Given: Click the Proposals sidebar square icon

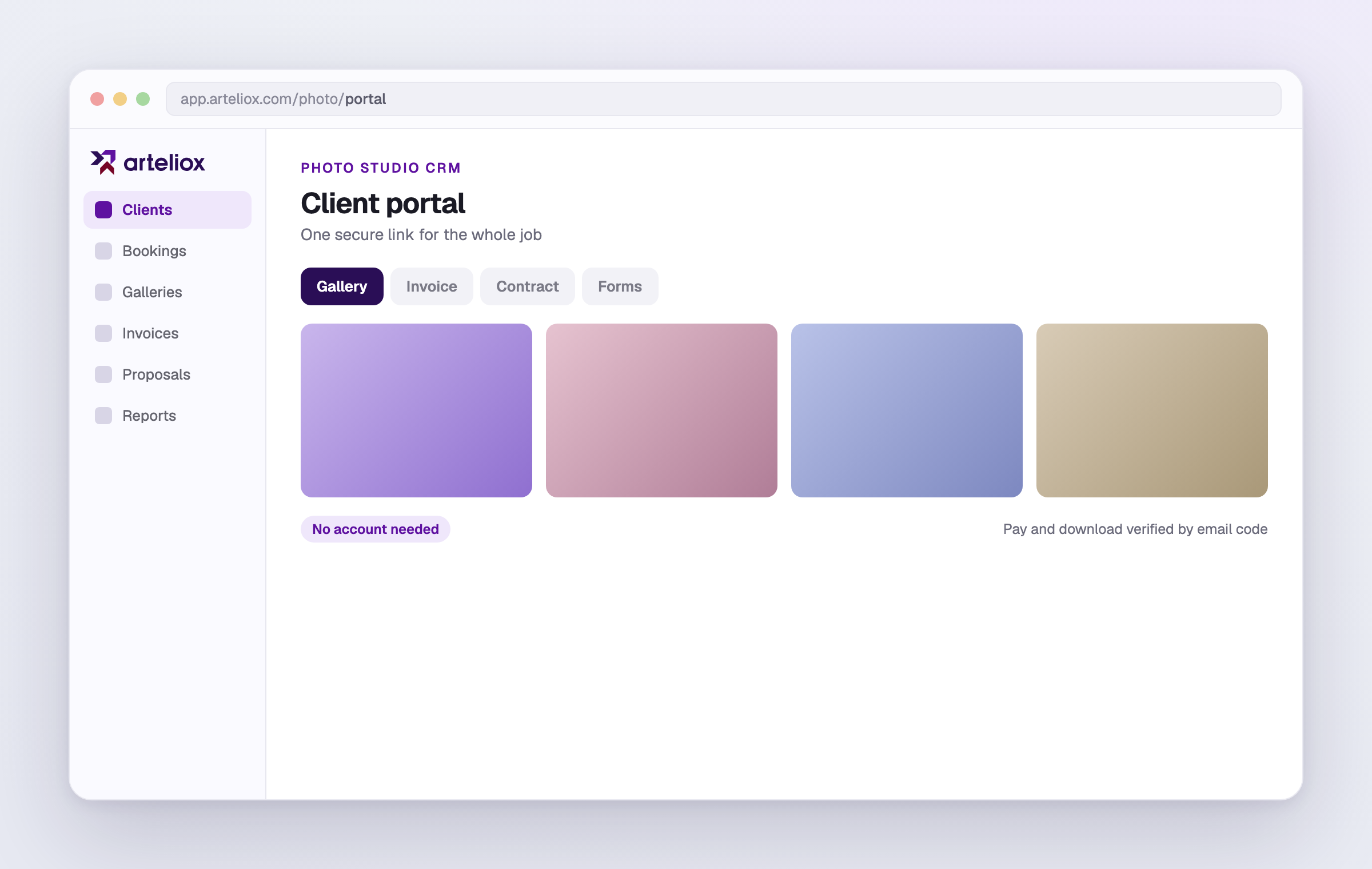Looking at the screenshot, I should [x=103, y=374].
